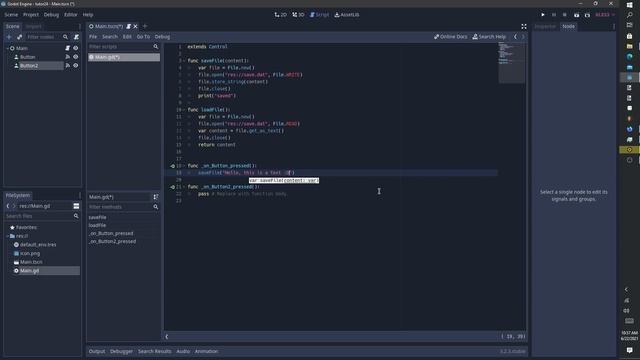Attach a script using the Scene dock script icon

click(76, 37)
